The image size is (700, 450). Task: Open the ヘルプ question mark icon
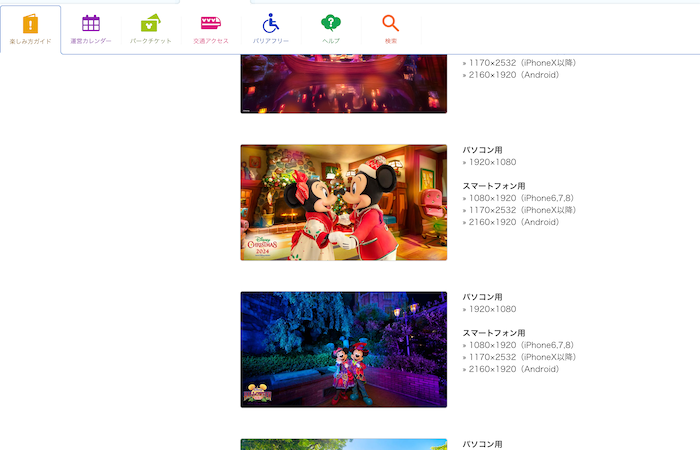click(331, 23)
